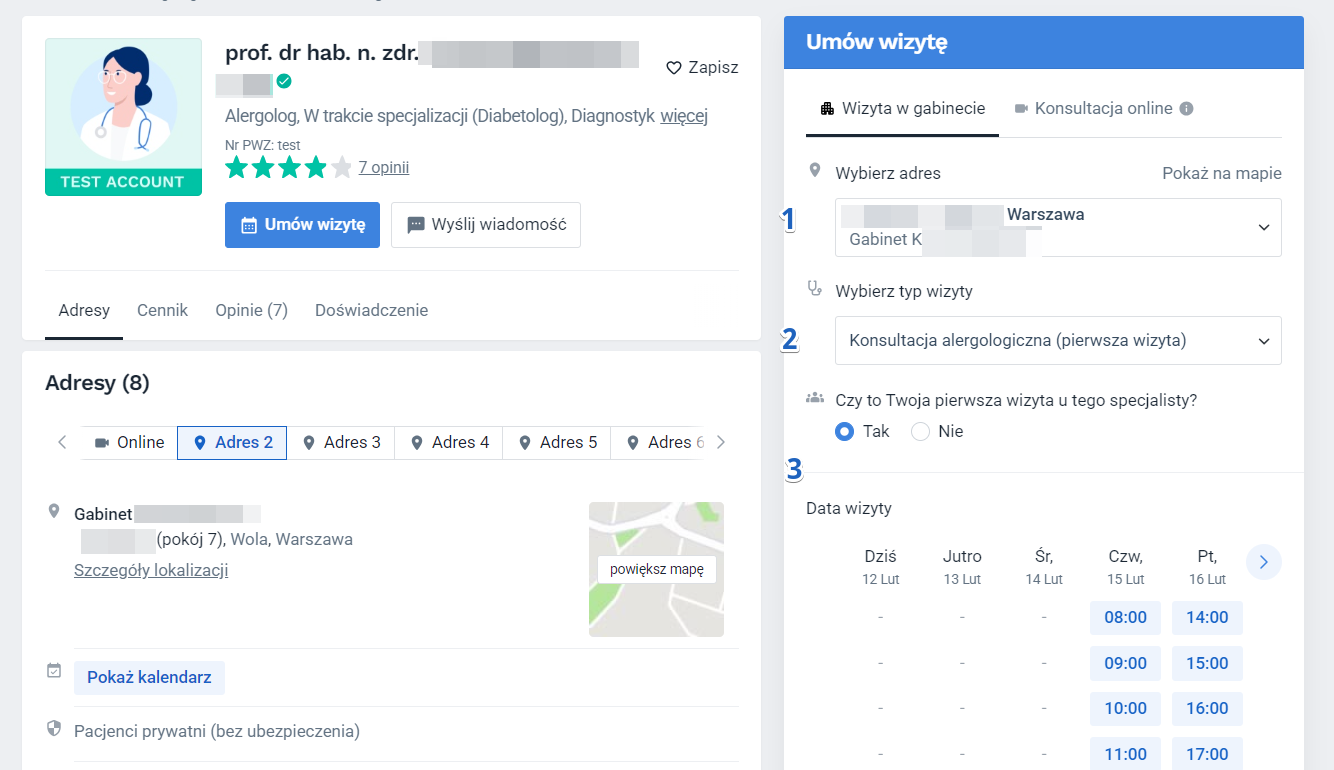
Task: Click the right arrow to see later dates
Action: (1263, 562)
